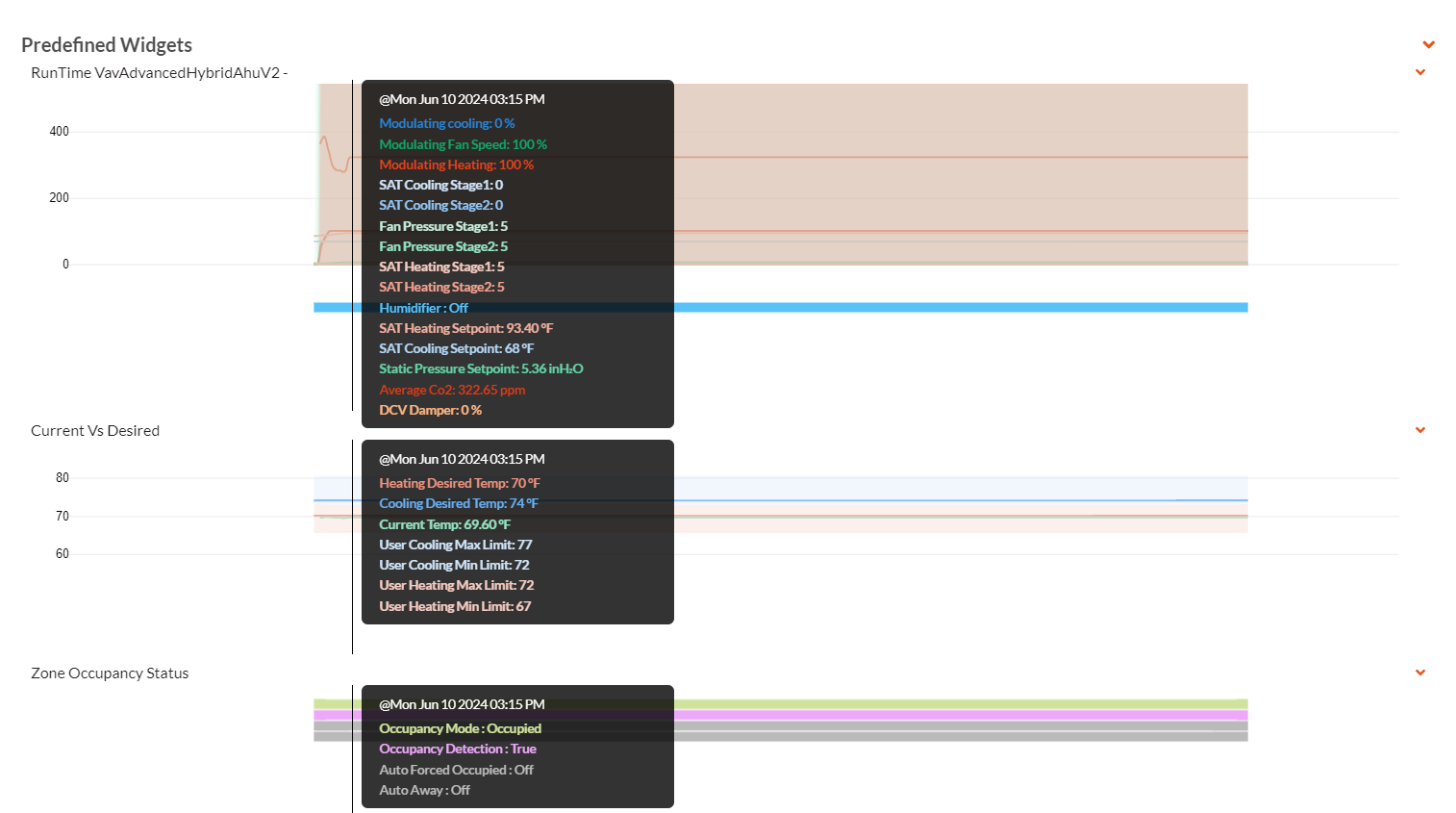Collapse the Current Vs Desired chart chevron
1456x813 pixels.
click(1420, 430)
